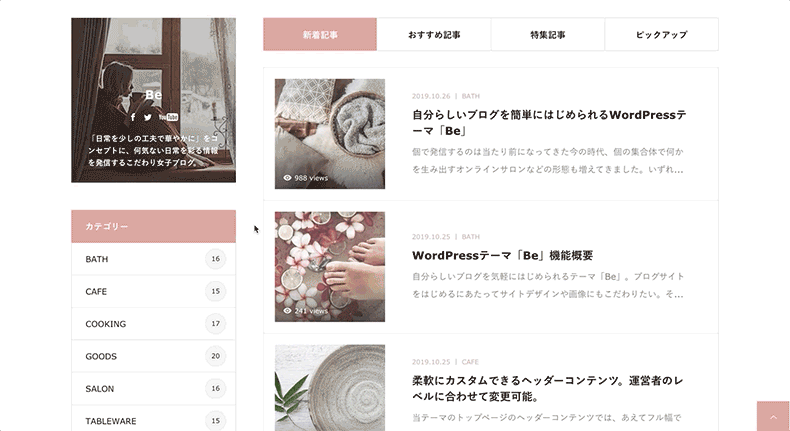Switch to the おすすめ記事 tab
This screenshot has height=431, width=790.
[x=434, y=34]
